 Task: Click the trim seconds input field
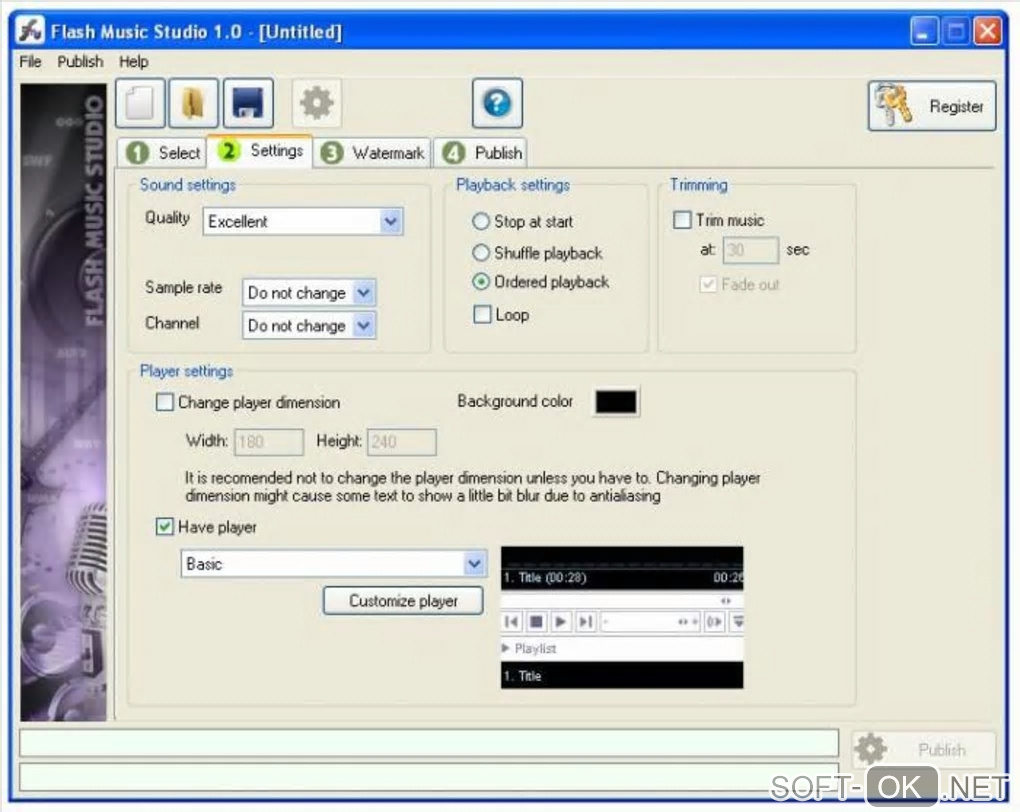pos(750,250)
